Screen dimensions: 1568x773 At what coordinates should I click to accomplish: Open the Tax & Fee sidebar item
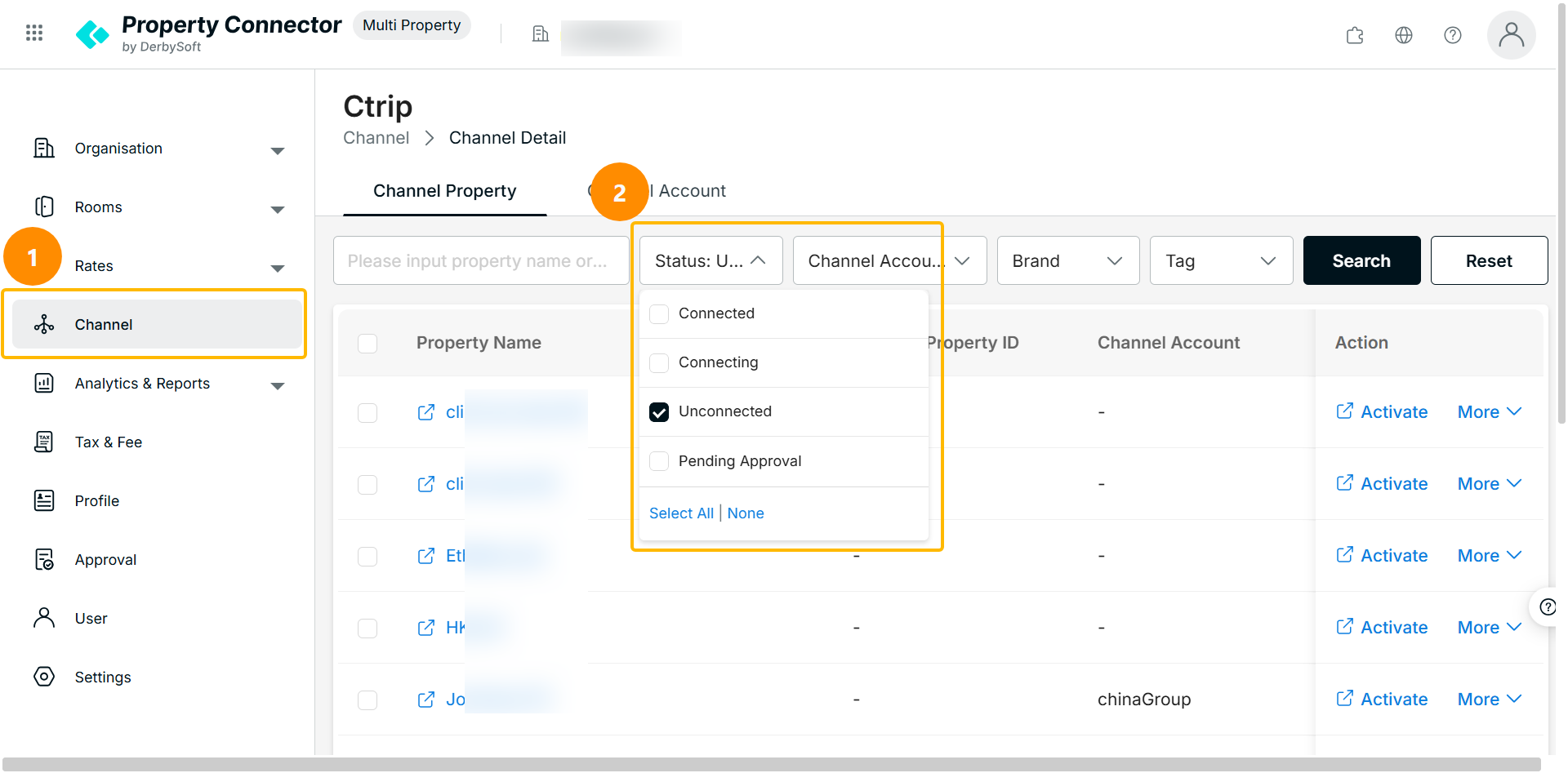157,442
